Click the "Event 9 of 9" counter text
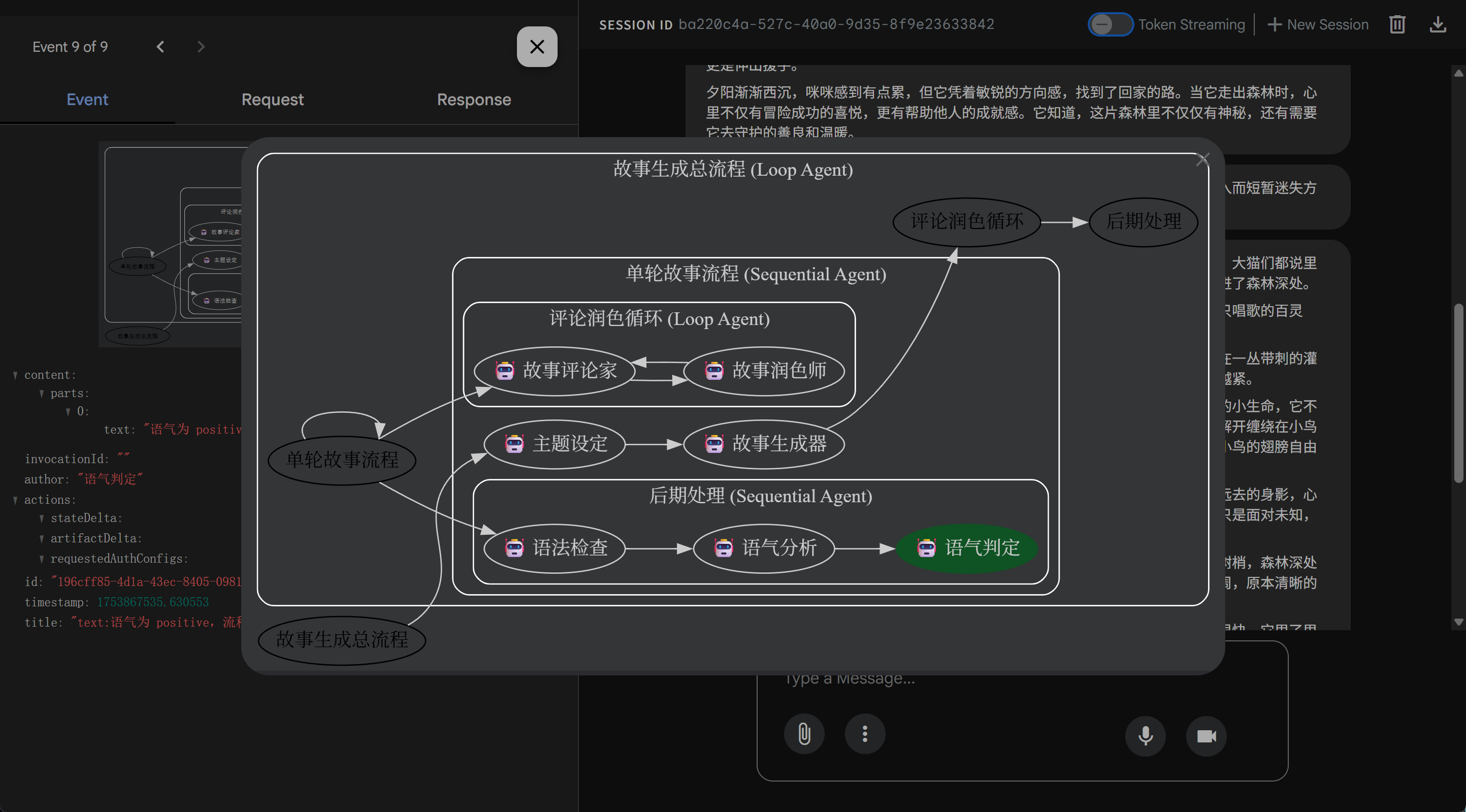This screenshot has height=812, width=1466. tap(70, 47)
